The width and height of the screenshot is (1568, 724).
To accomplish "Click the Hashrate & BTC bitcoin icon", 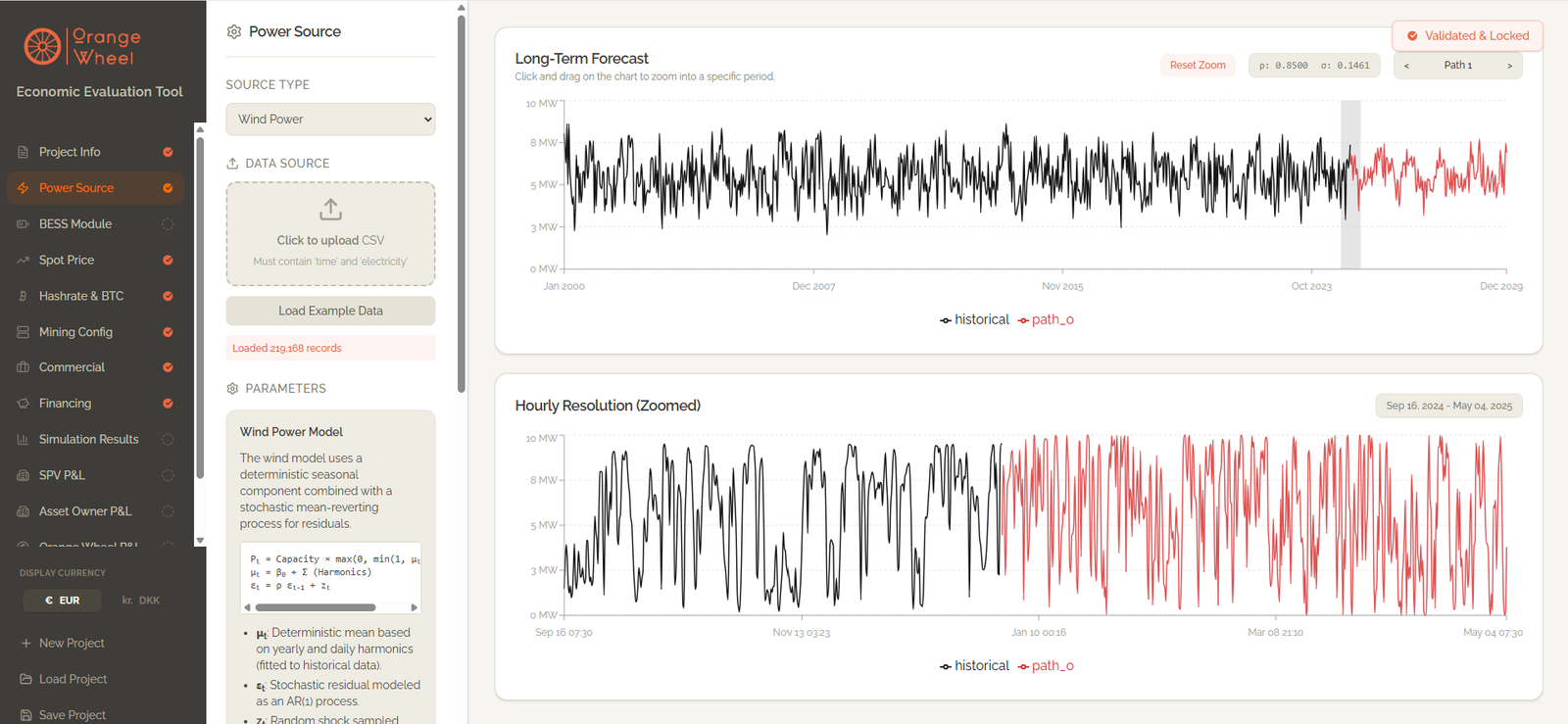I will click(23, 296).
